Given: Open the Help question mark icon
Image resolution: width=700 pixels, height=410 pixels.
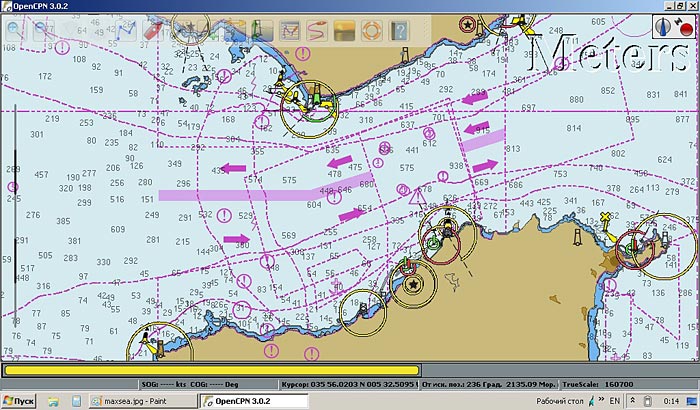Looking at the screenshot, I should [x=399, y=30].
